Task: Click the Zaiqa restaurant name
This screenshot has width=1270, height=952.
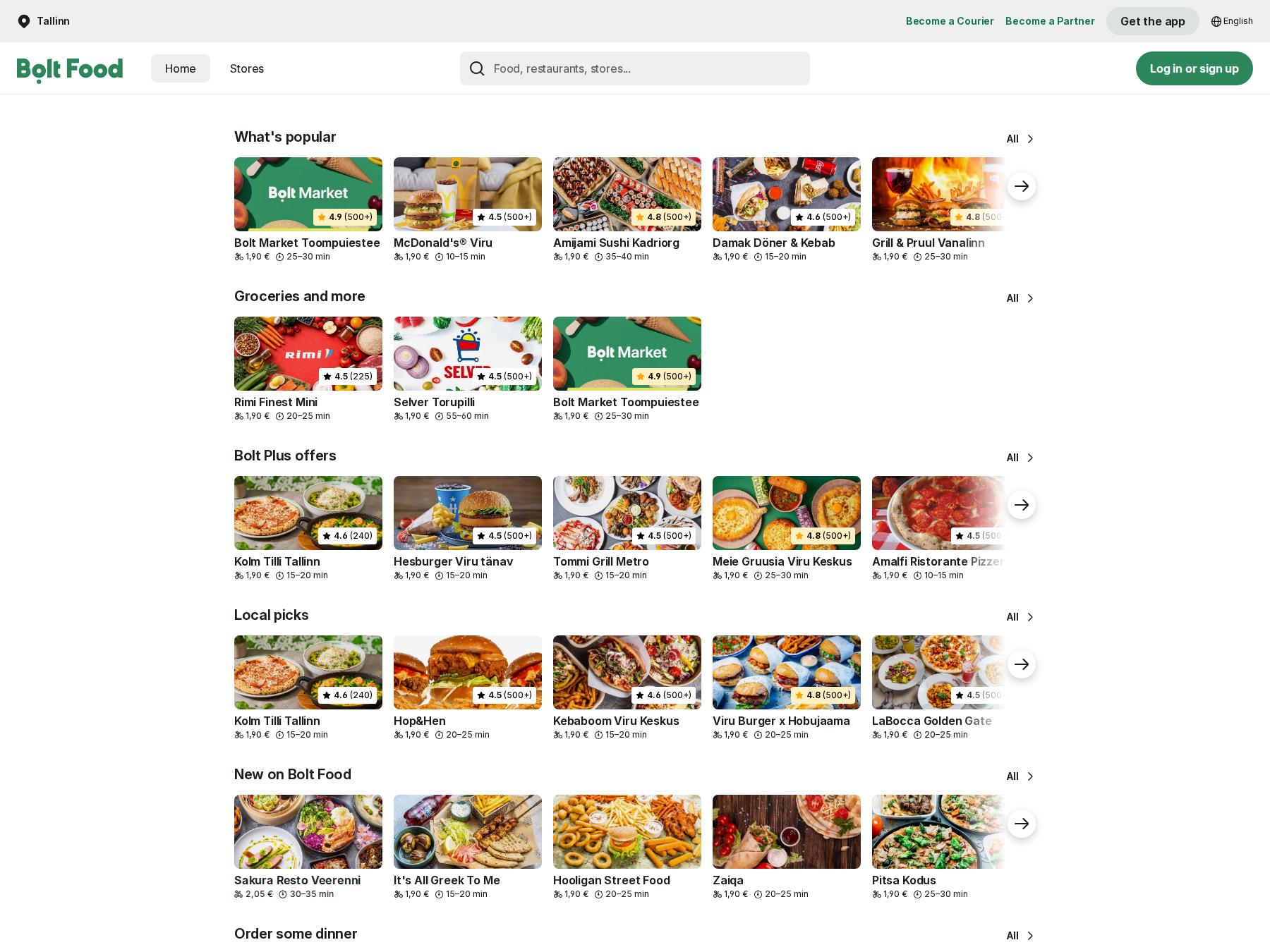Action: 728,880
